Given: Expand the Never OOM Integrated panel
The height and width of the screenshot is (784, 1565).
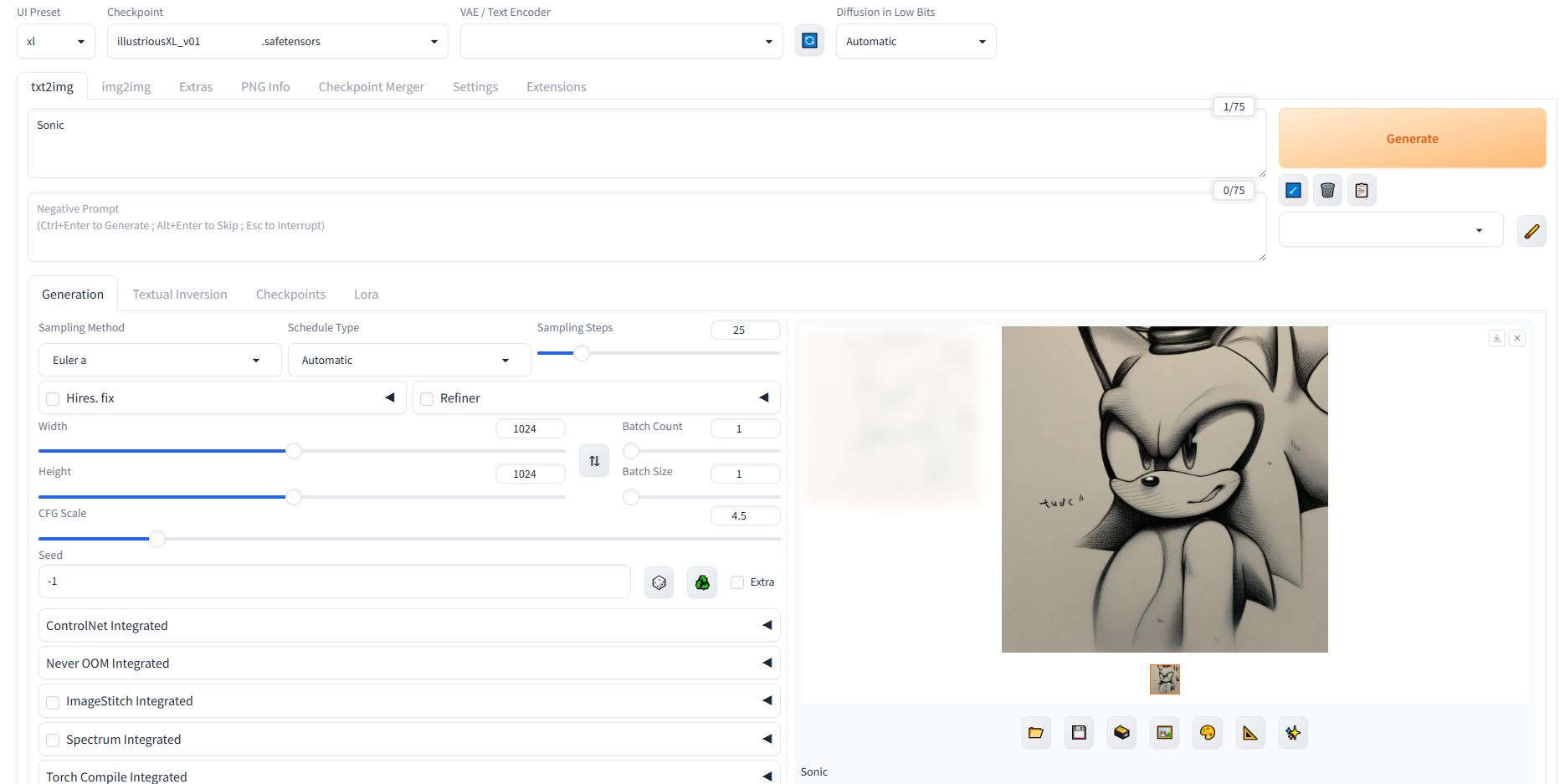Looking at the screenshot, I should pyautogui.click(x=409, y=663).
